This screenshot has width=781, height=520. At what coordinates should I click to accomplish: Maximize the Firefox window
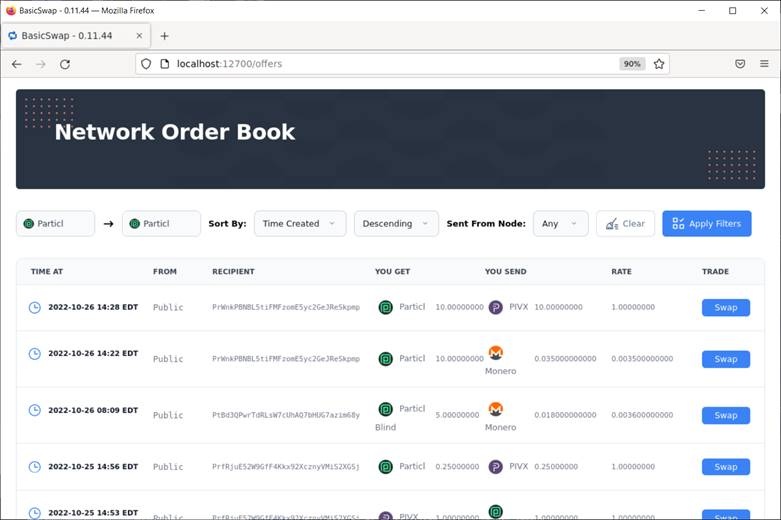pos(733,10)
